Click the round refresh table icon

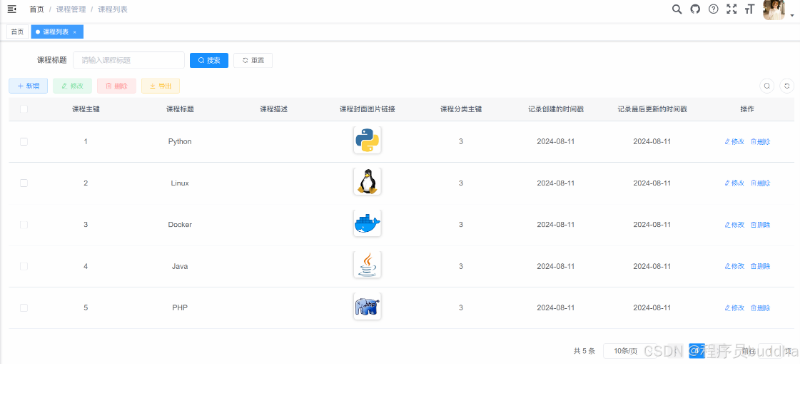coord(787,86)
